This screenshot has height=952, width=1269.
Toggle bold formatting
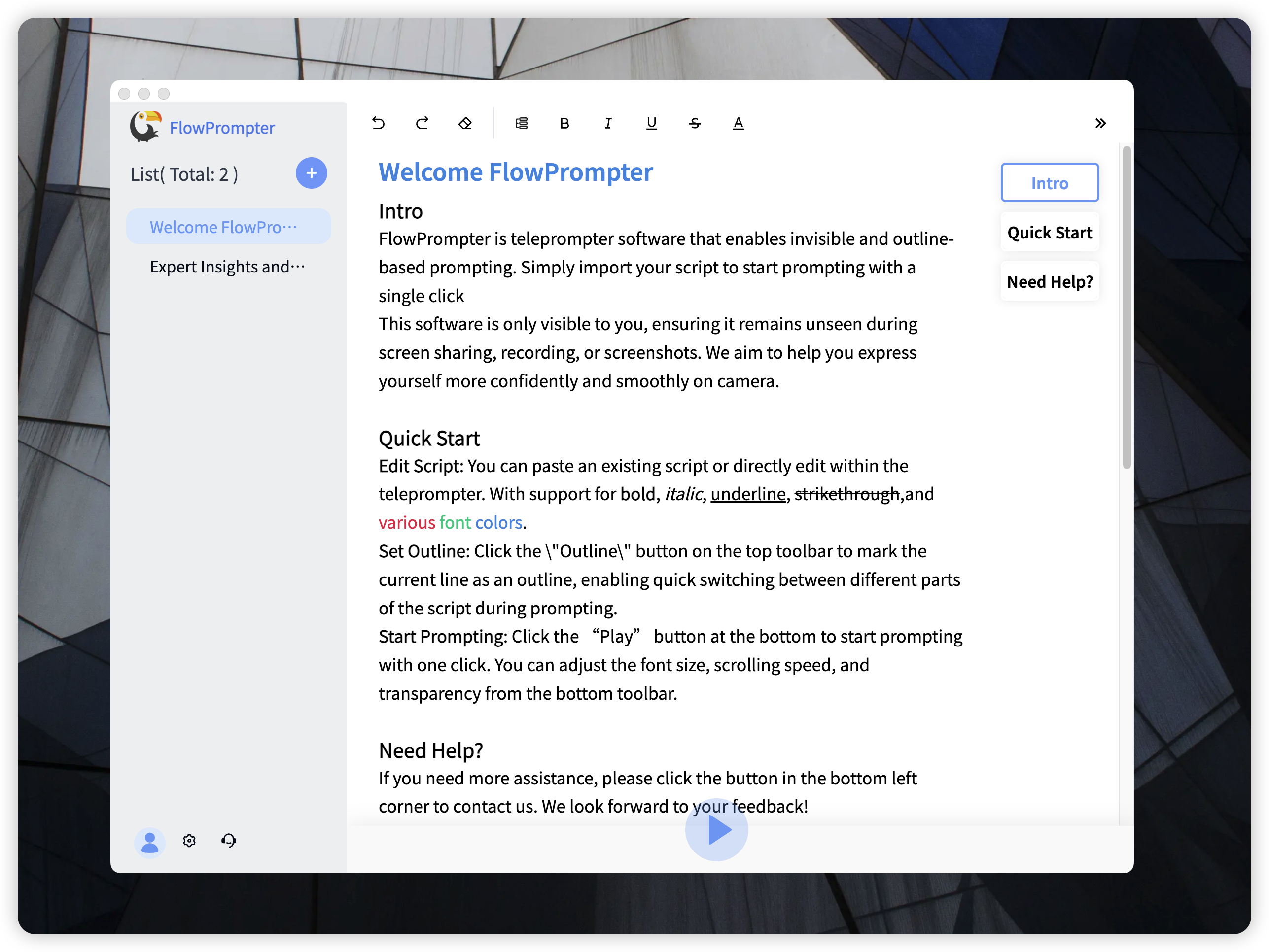(564, 123)
